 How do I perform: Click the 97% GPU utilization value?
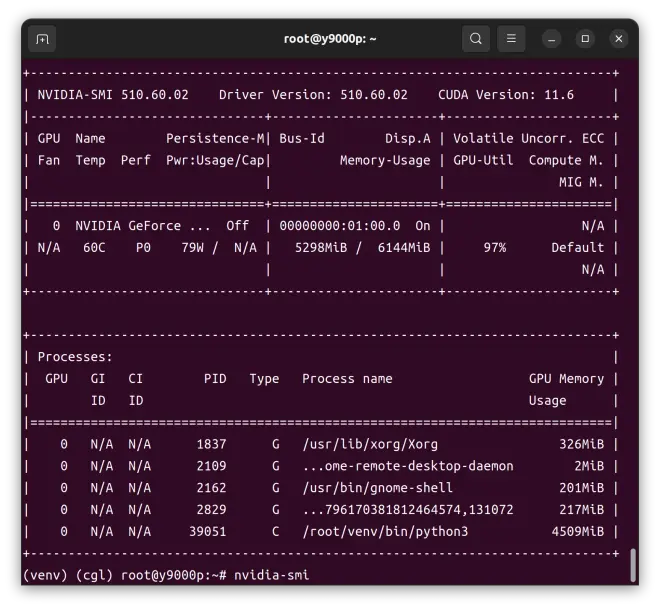[x=495, y=248]
